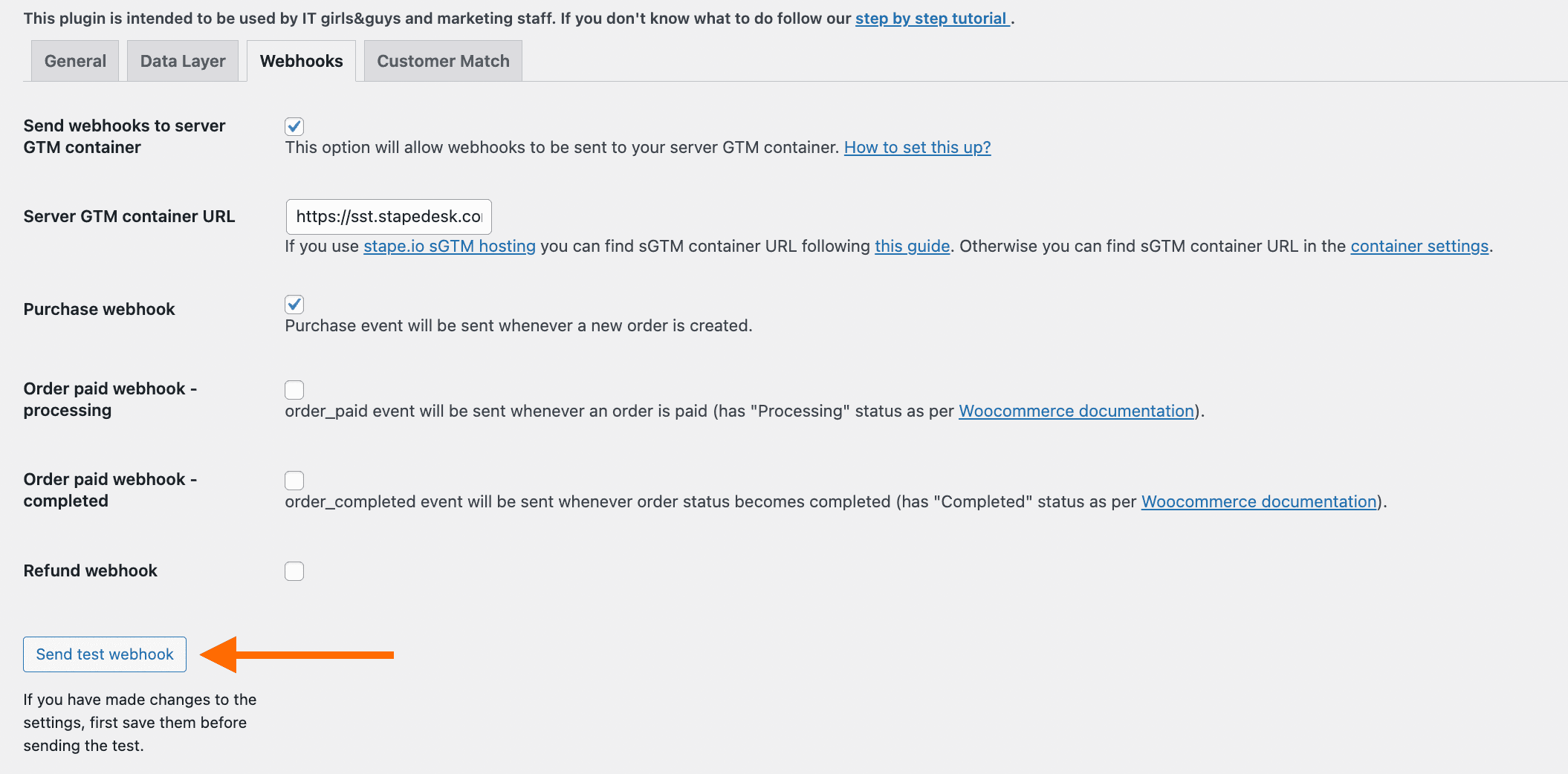The width and height of the screenshot is (1568, 774).
Task: Select the Customer Match tab
Action: pos(442,60)
